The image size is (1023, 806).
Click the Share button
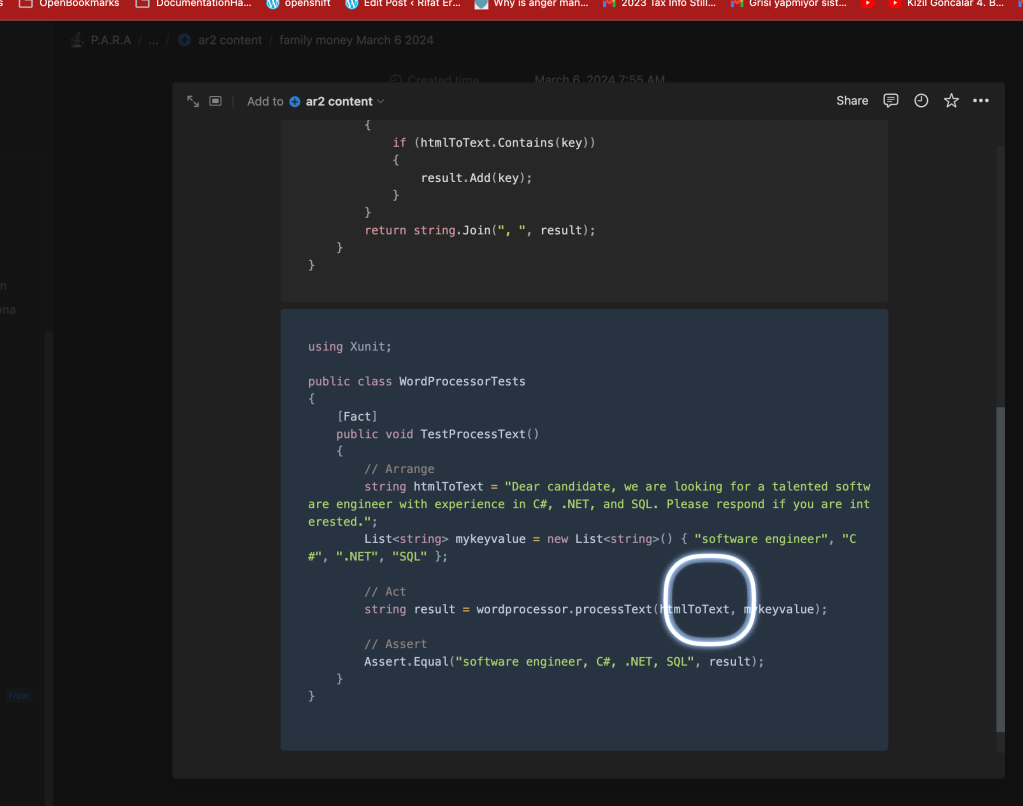(852, 101)
